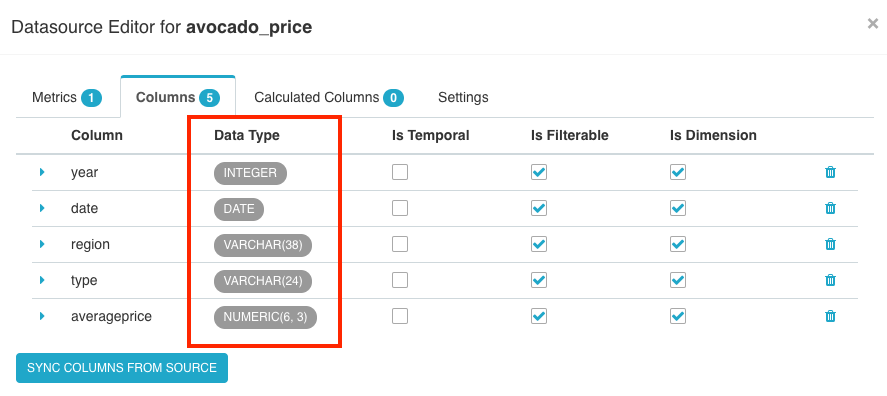887x396 pixels.
Task: Expand the type column row
Action: click(42, 280)
